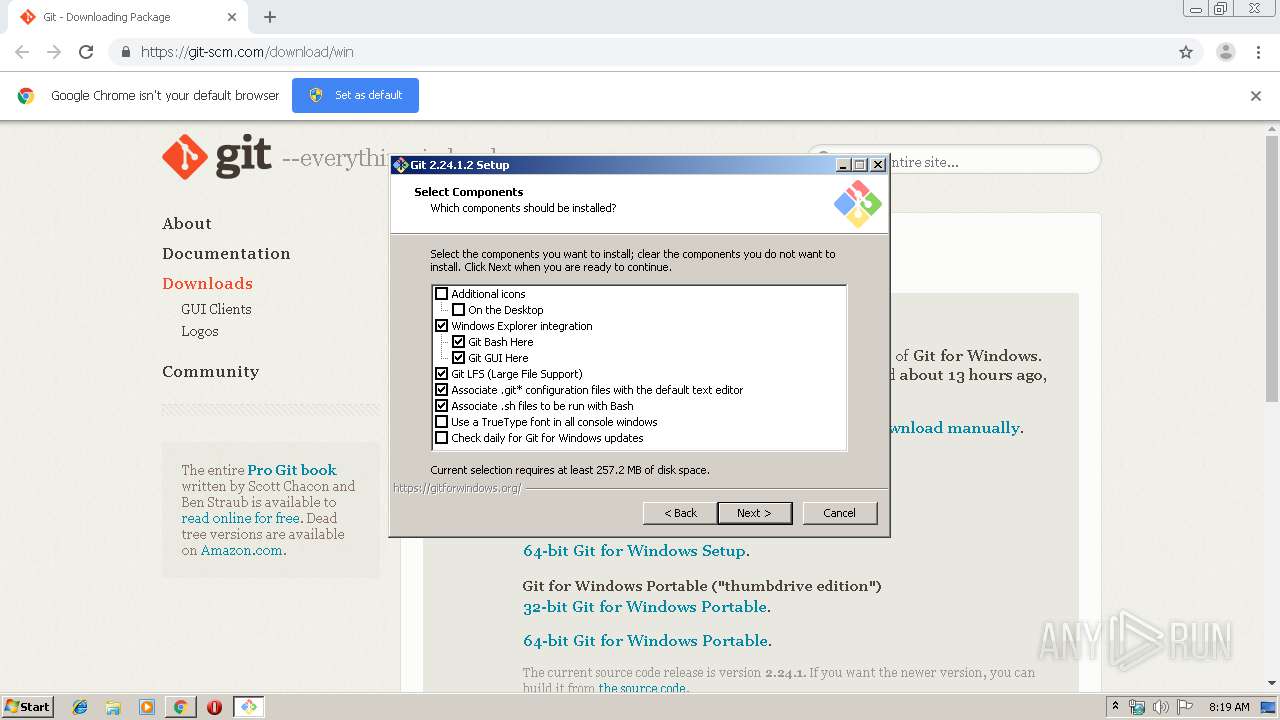Enable TrueType font in console windows
Image resolution: width=1280 pixels, height=720 pixels.
(442, 422)
